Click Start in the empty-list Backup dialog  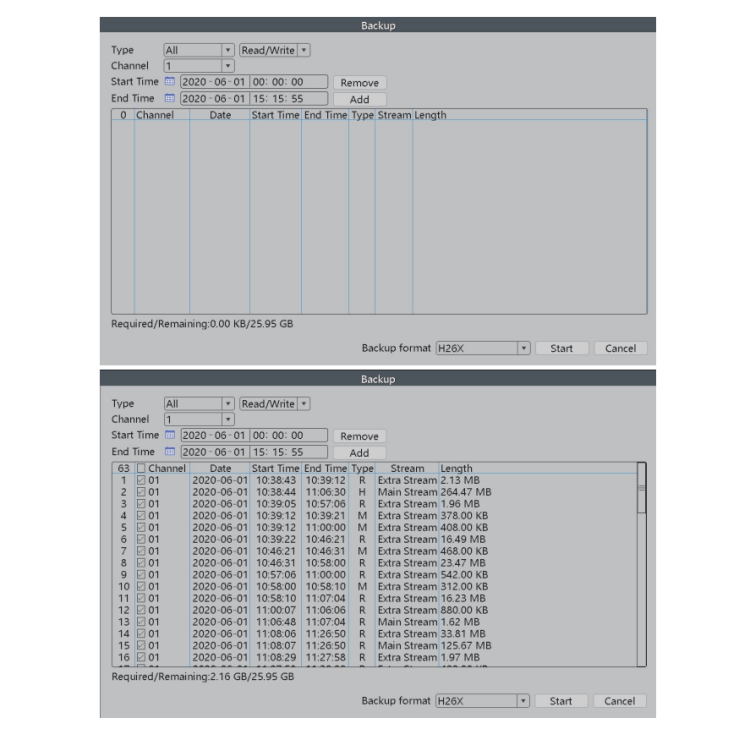click(562, 348)
